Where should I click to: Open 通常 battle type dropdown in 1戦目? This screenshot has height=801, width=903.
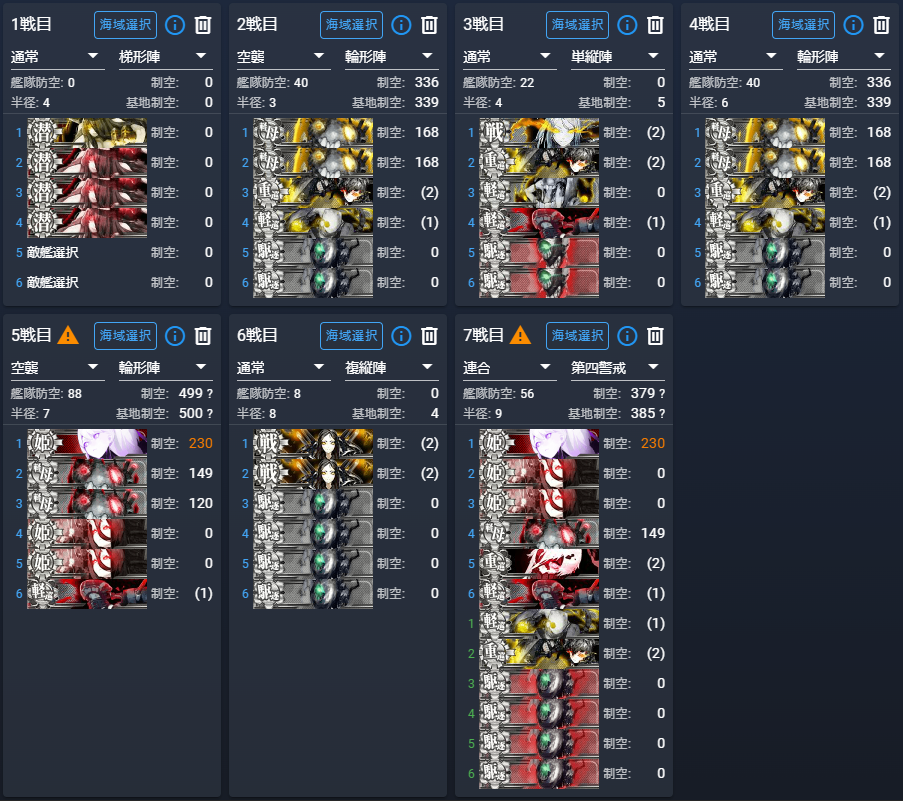point(58,57)
